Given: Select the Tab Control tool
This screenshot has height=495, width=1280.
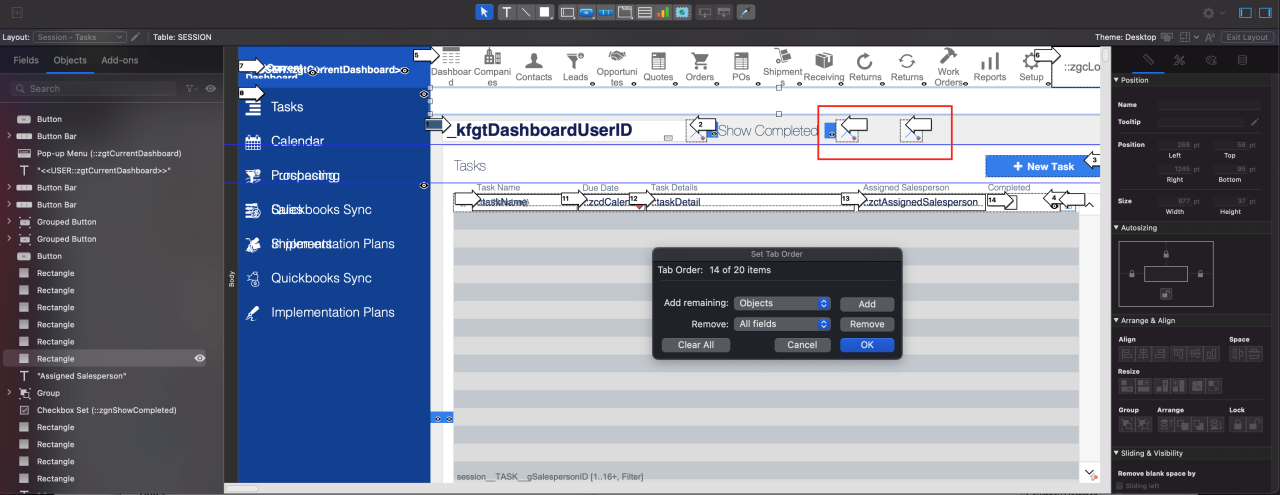Looking at the screenshot, I should (625, 12).
